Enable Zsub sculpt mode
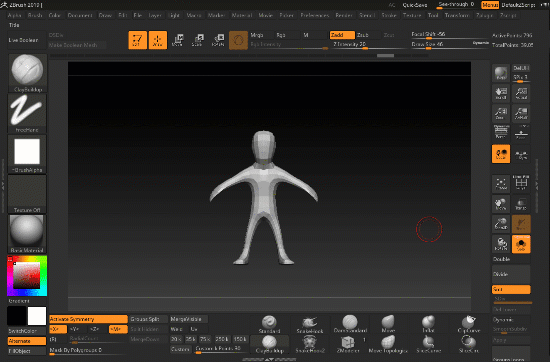This screenshot has height=362, width=550. coord(368,35)
